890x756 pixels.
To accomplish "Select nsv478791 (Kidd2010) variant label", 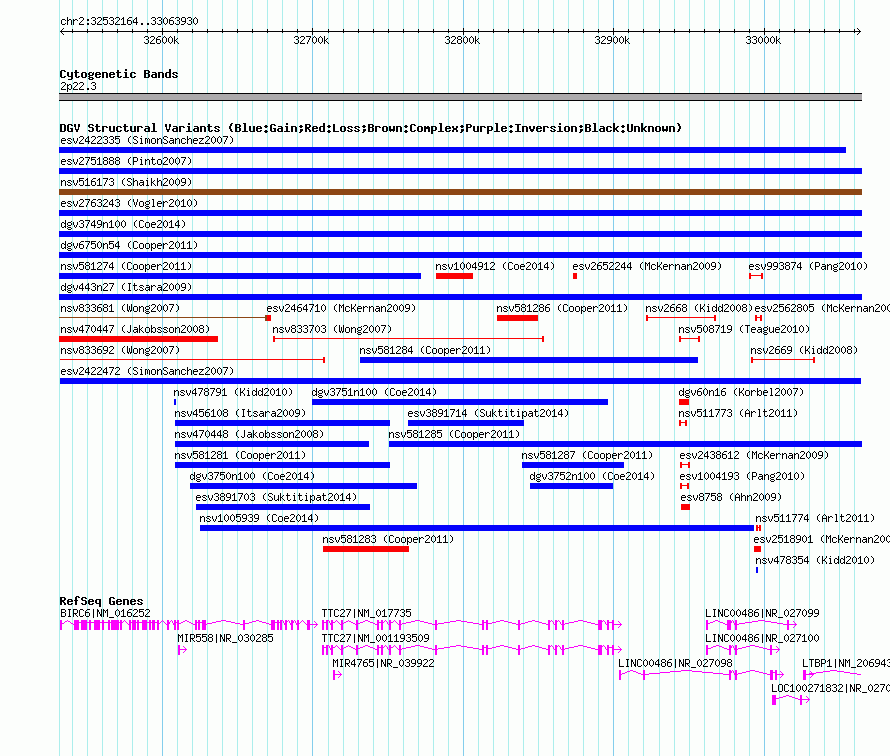I will (233, 392).
